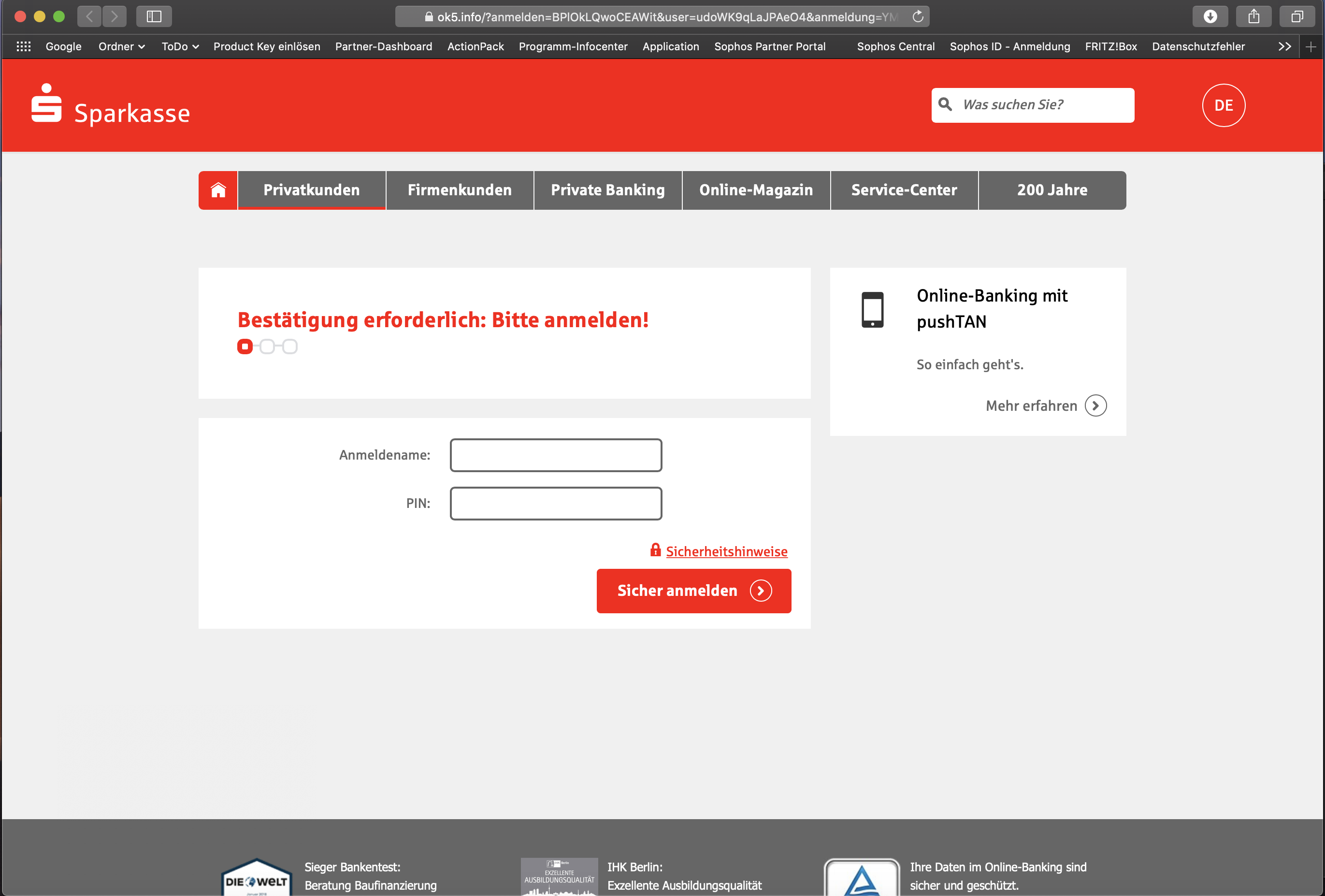Open the Programm-Infocenter bookmark

pos(573,46)
